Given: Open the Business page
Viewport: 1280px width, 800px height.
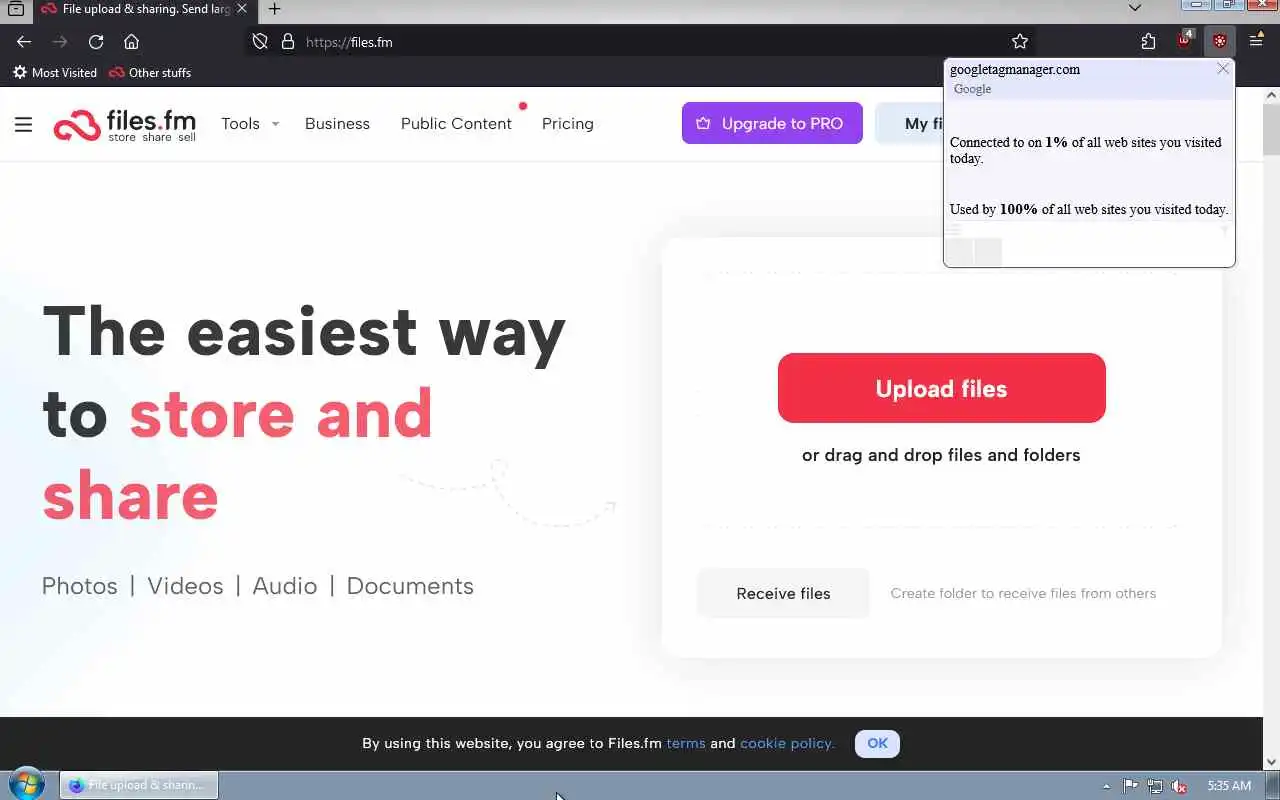Looking at the screenshot, I should click(337, 124).
